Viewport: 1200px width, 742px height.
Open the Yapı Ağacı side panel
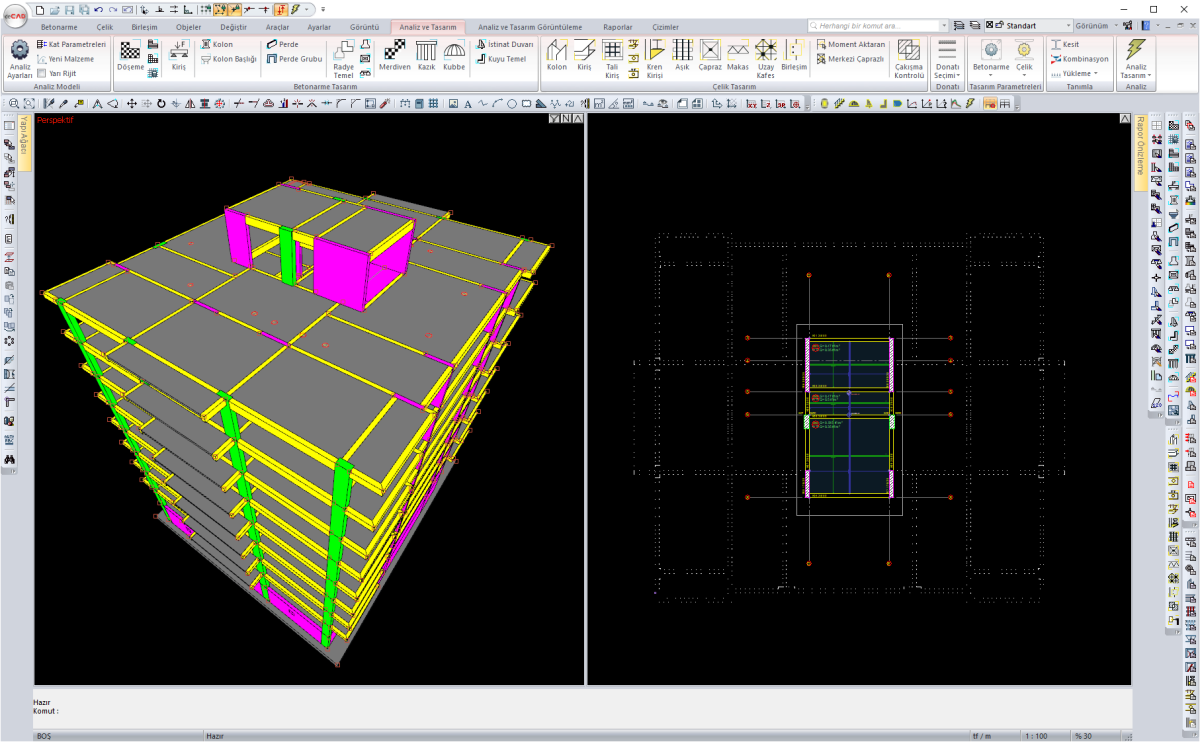pyautogui.click(x=25, y=142)
